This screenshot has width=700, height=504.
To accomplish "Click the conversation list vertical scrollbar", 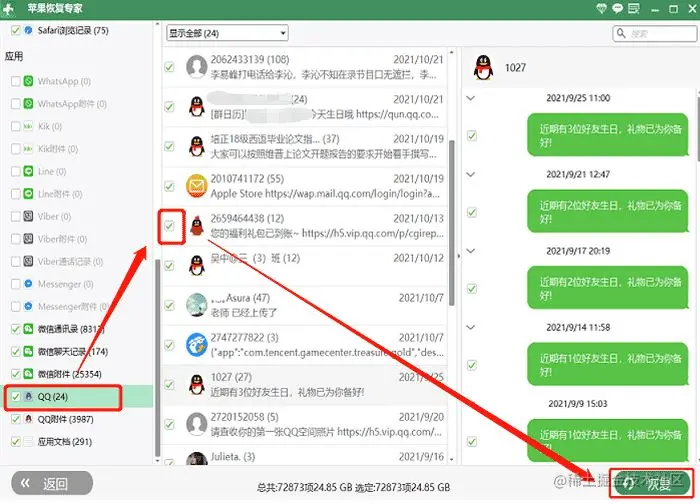I will (451, 223).
